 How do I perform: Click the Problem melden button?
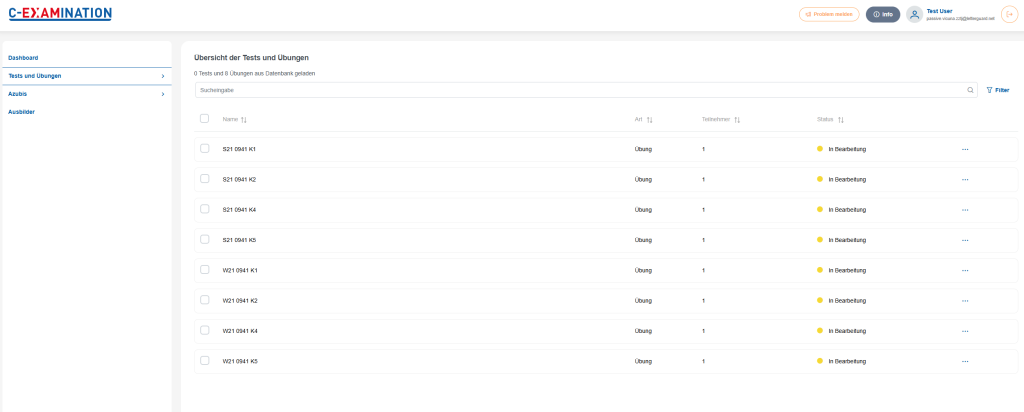click(x=829, y=14)
